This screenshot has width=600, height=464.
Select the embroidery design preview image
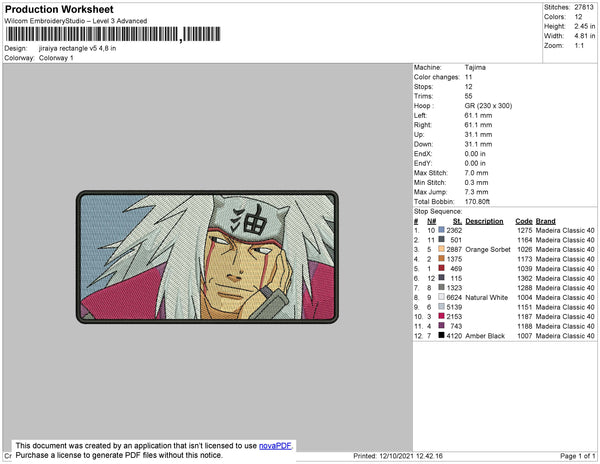(207, 257)
